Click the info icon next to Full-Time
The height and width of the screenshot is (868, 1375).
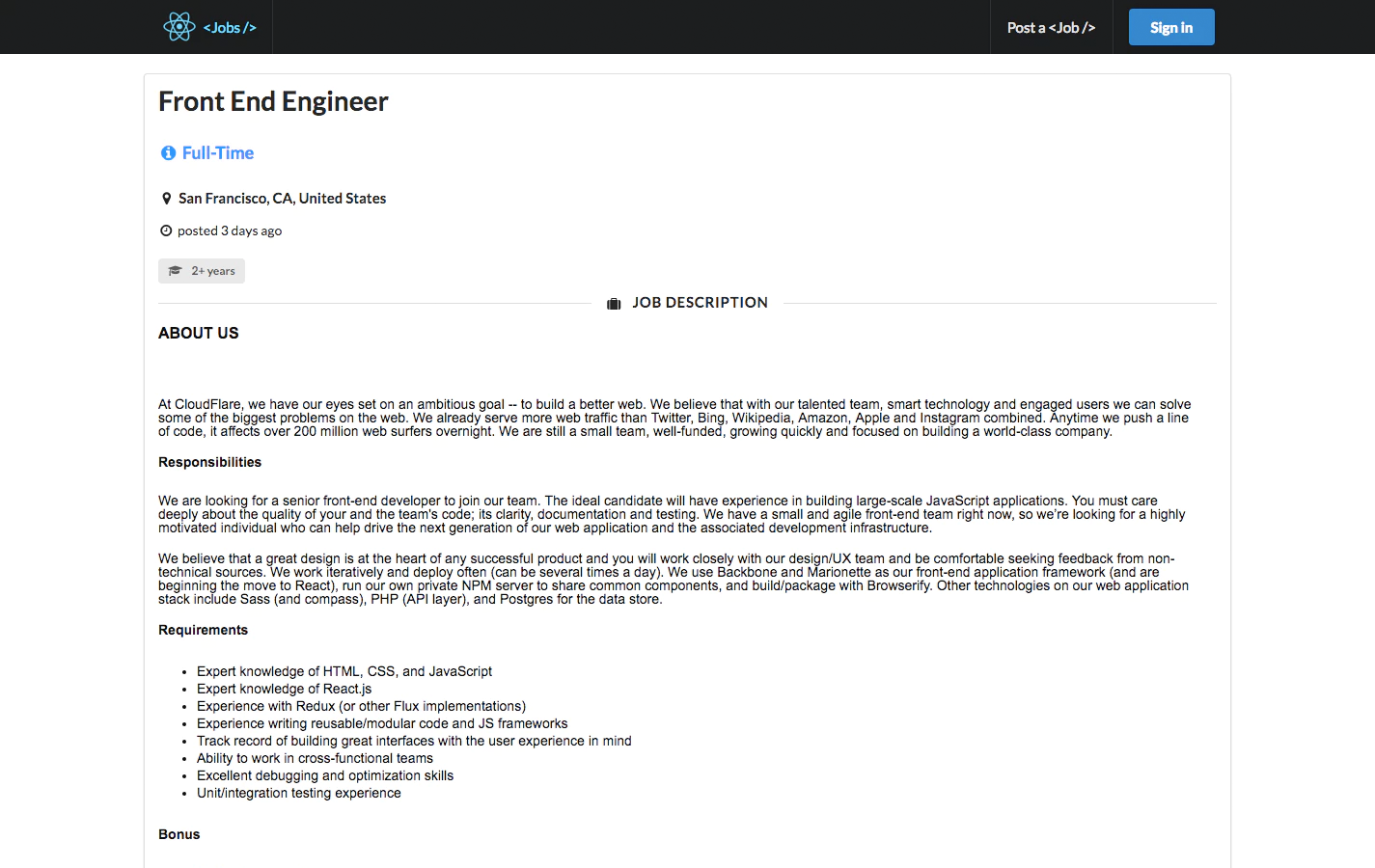coord(168,152)
